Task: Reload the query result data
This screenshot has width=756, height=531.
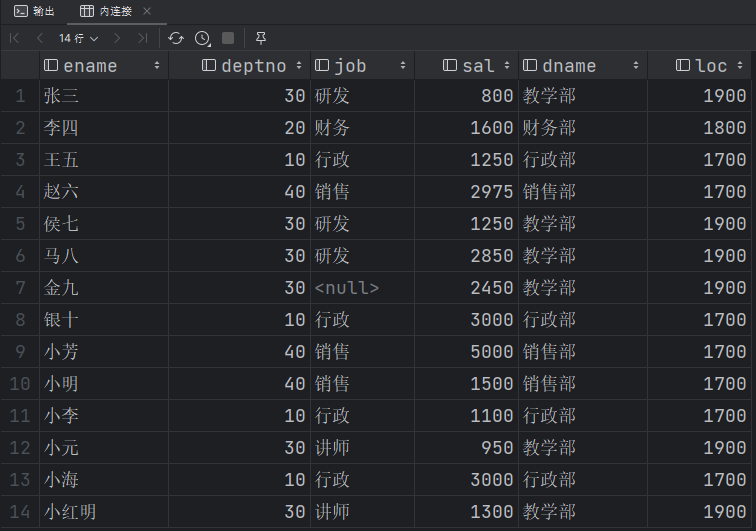Action: (x=176, y=38)
